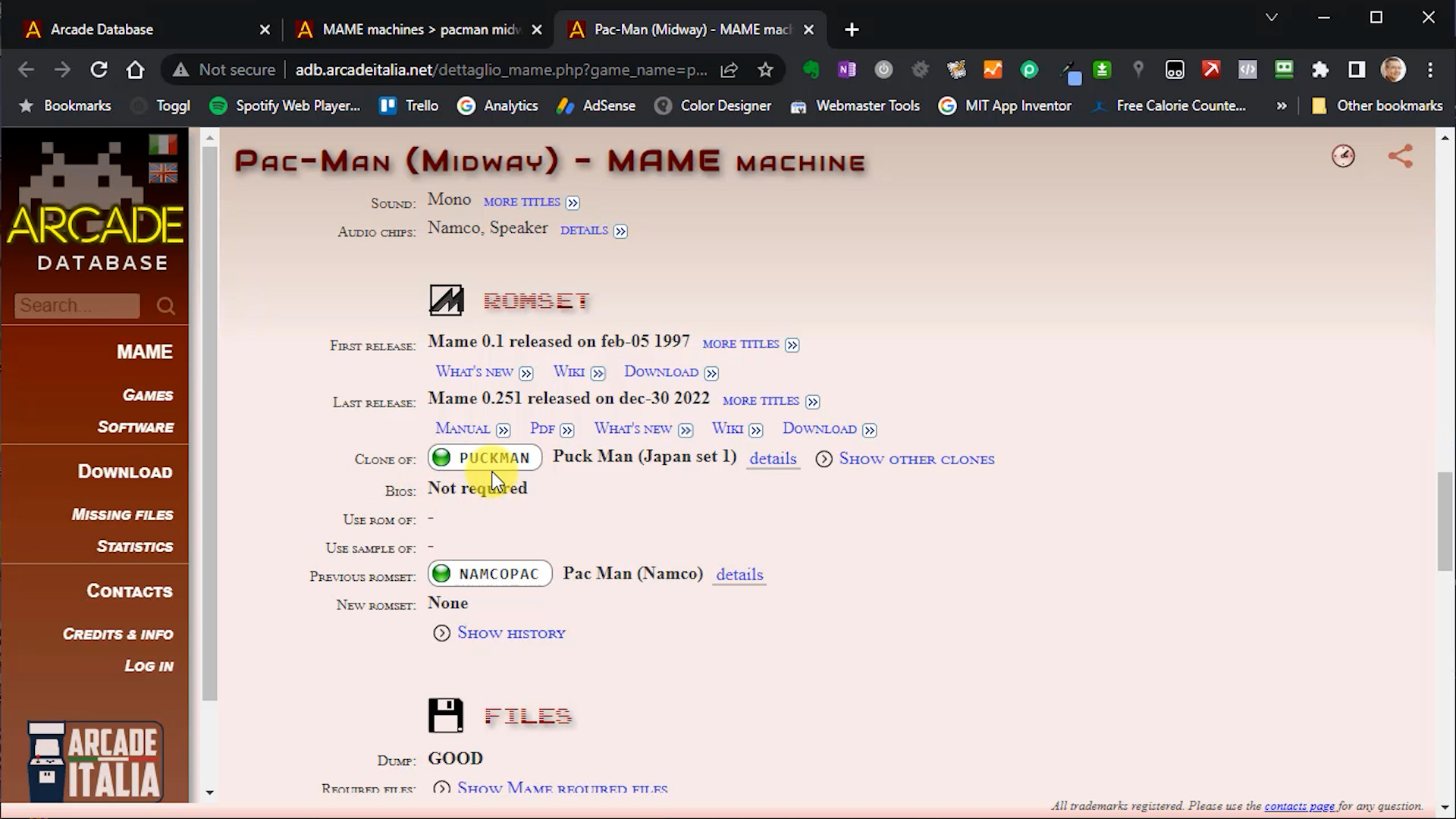Open hidden bookmarks overflow chevron
Image resolution: width=1456 pixels, height=819 pixels.
click(1282, 106)
